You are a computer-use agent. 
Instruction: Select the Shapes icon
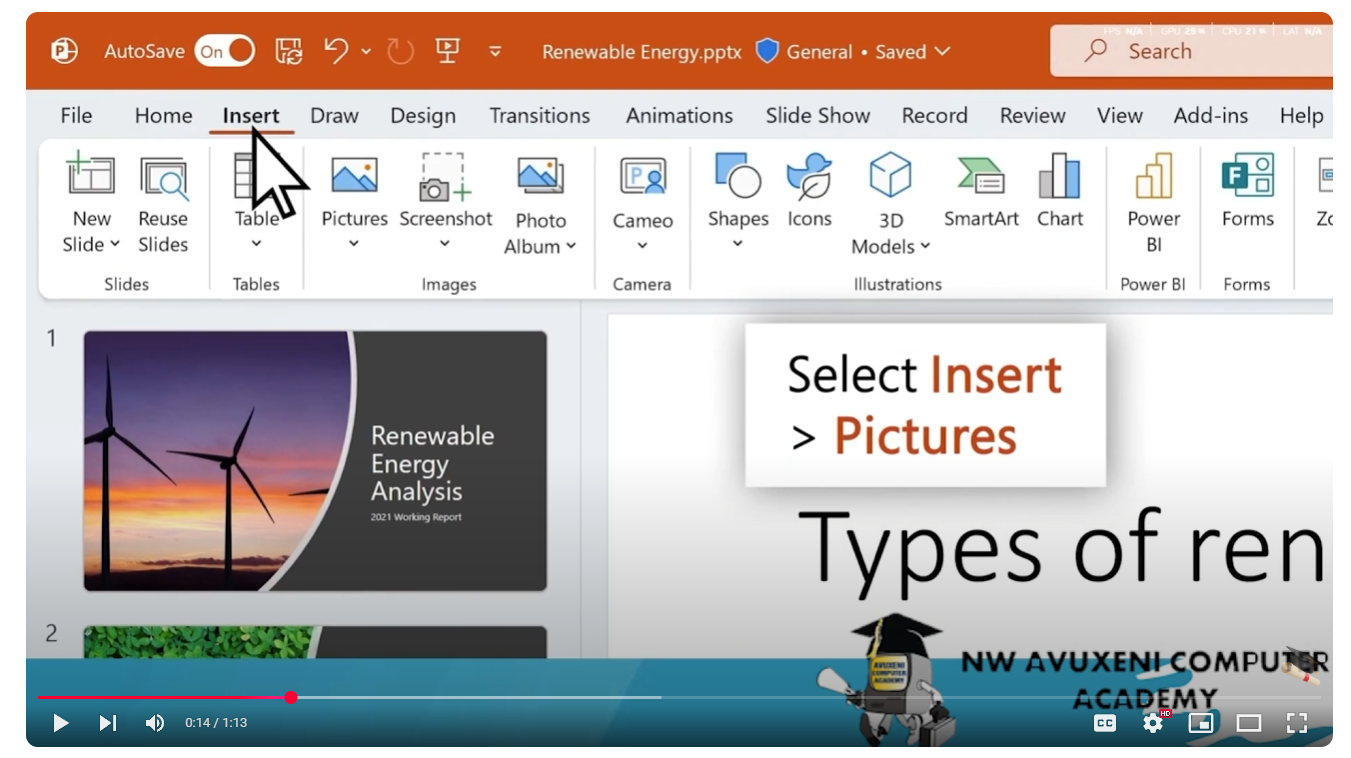point(738,177)
